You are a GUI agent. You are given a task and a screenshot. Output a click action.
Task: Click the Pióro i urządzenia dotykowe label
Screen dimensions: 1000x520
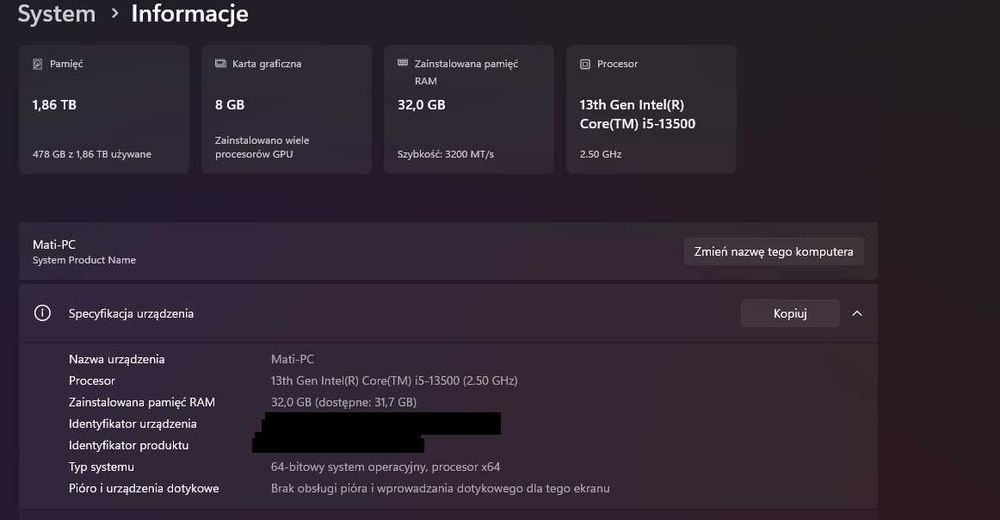click(144, 489)
